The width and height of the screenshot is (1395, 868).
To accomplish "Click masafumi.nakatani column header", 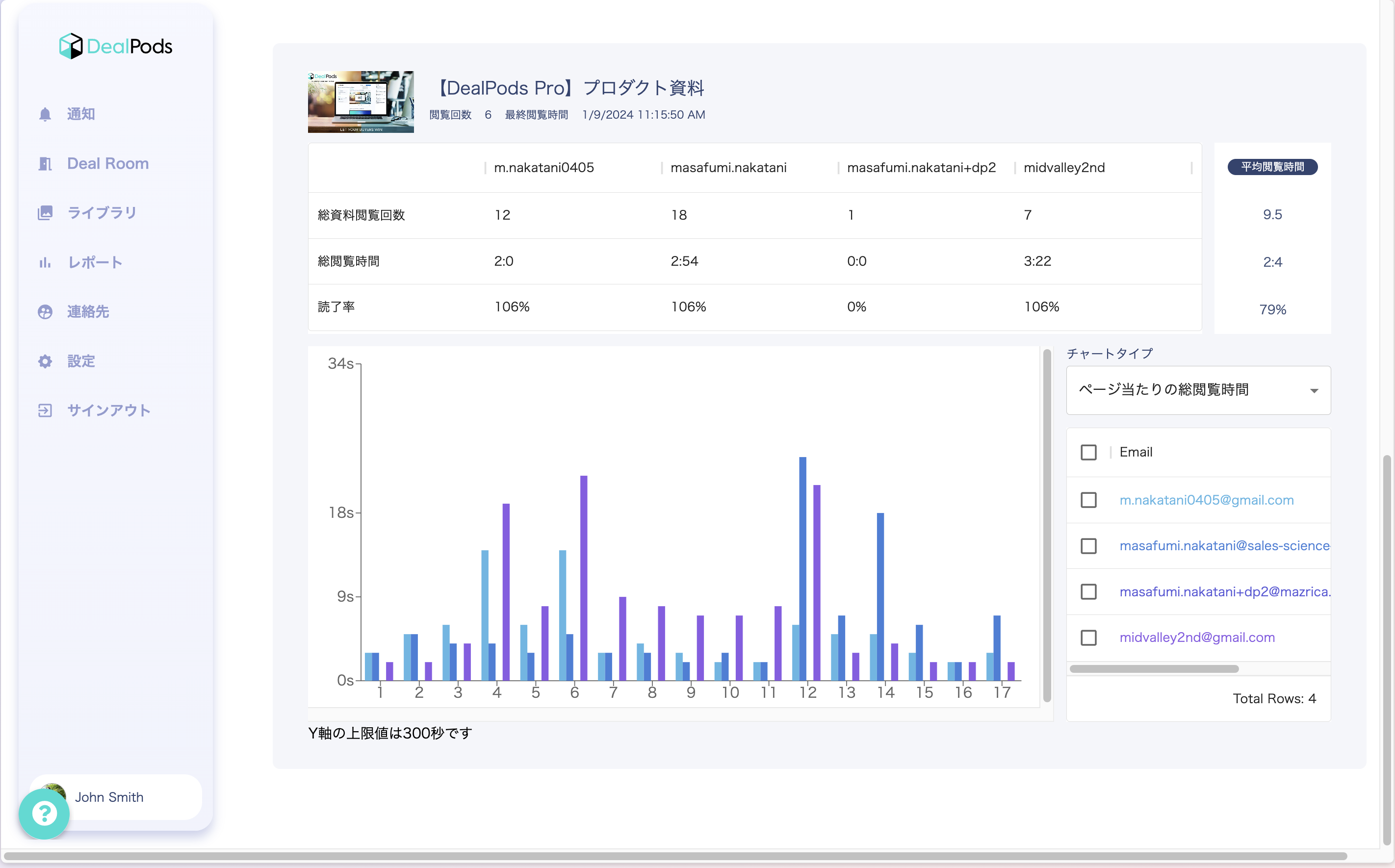I will [729, 167].
